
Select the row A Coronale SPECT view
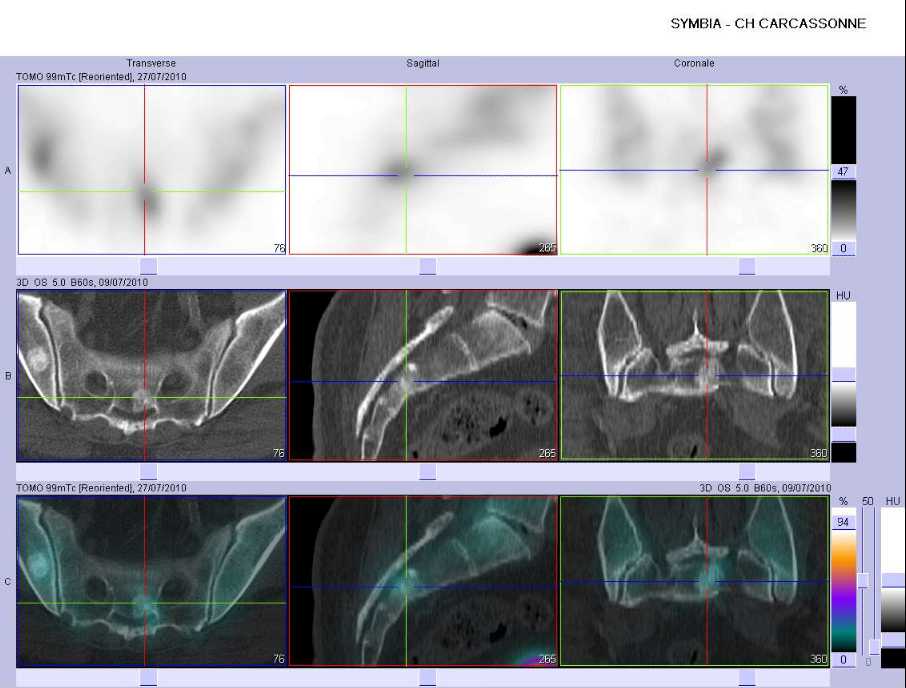[x=695, y=170]
